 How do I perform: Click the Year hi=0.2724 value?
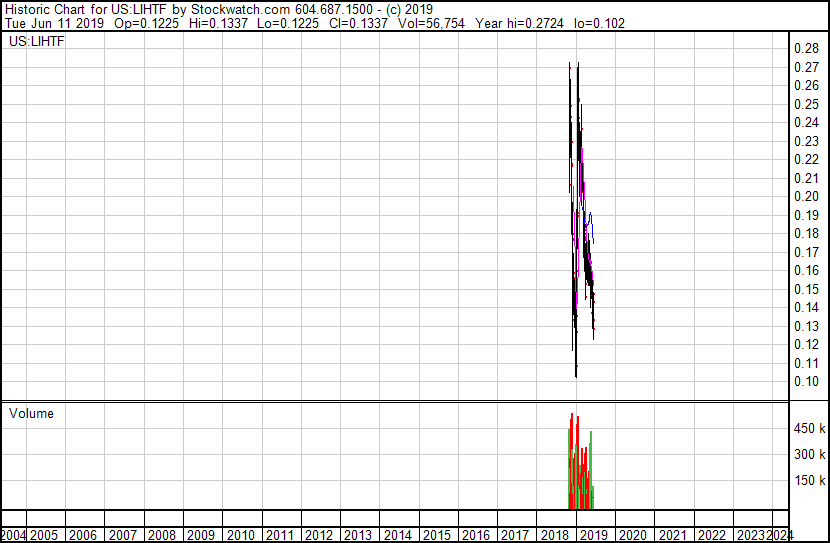(519, 23)
